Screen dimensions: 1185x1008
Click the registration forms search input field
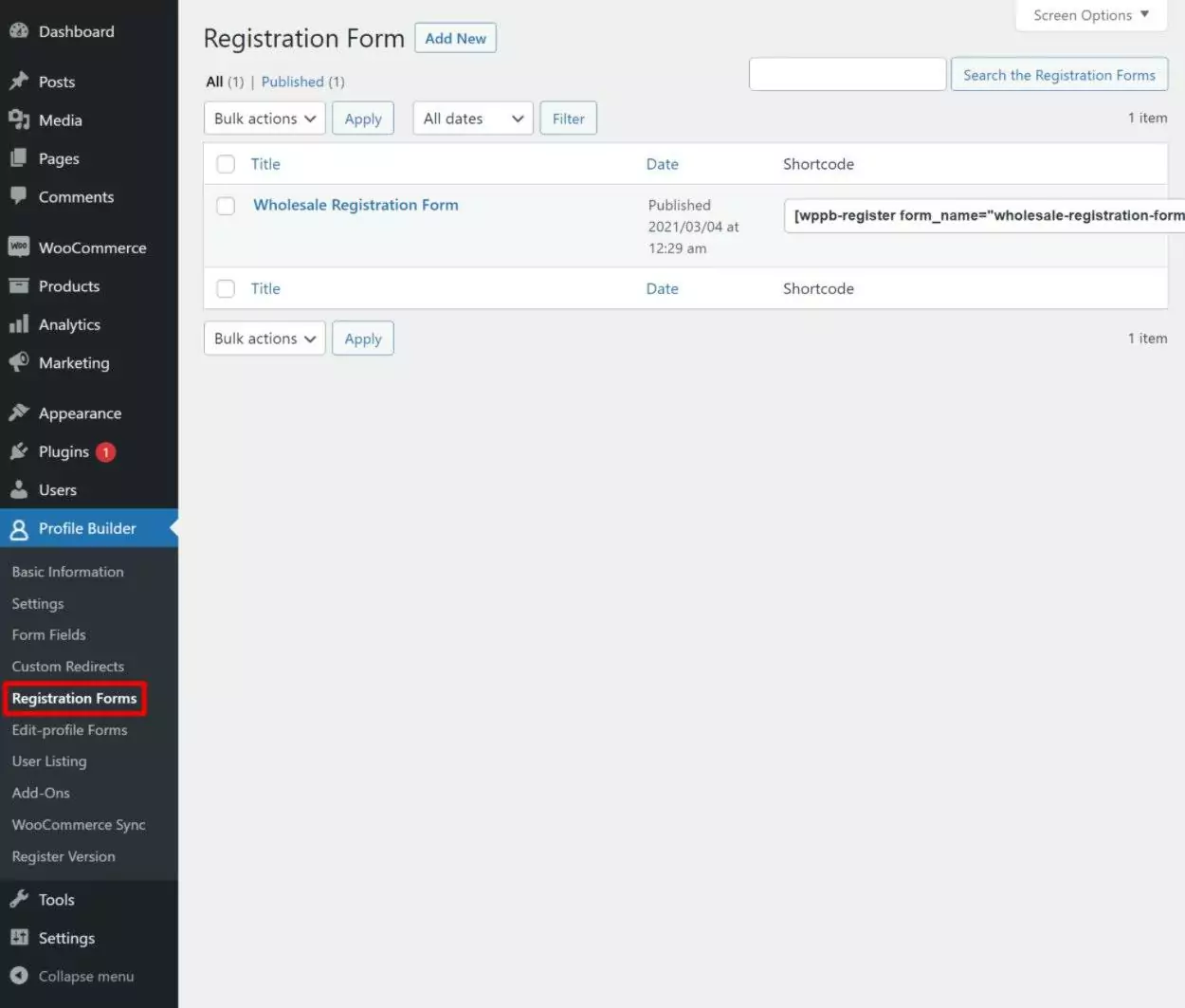848,74
